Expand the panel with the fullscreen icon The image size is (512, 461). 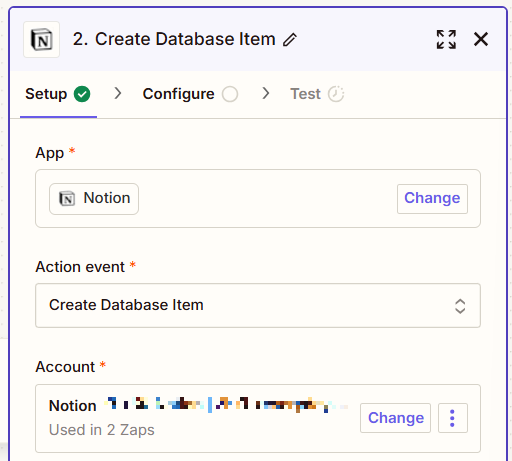[x=446, y=39]
